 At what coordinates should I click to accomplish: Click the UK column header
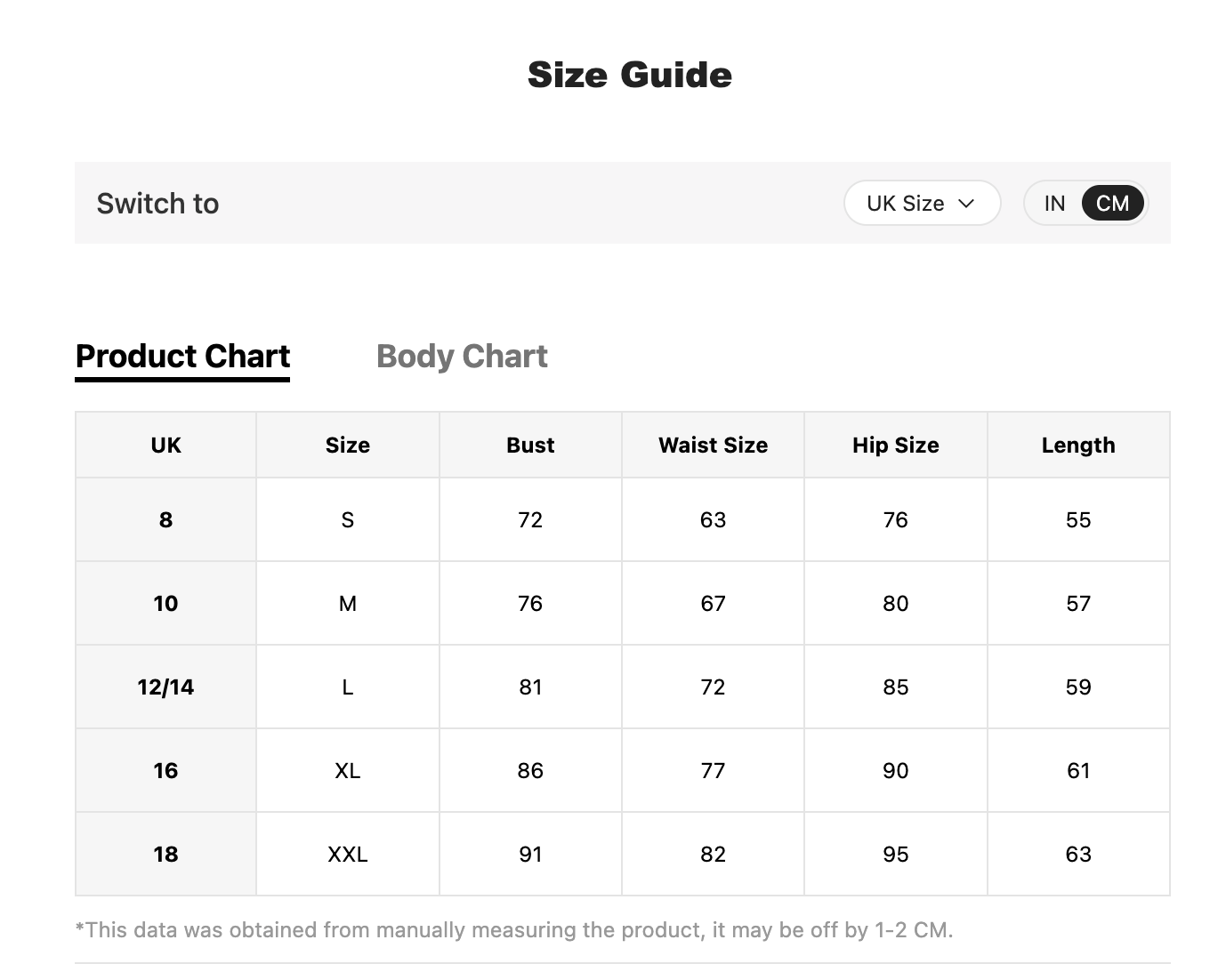[x=165, y=445]
